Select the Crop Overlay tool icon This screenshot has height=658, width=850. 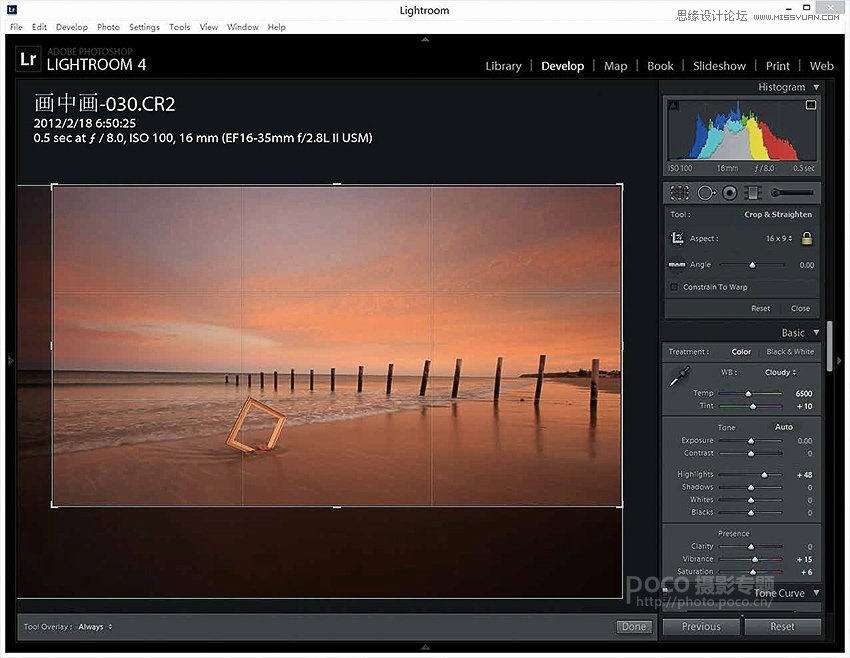(x=679, y=192)
